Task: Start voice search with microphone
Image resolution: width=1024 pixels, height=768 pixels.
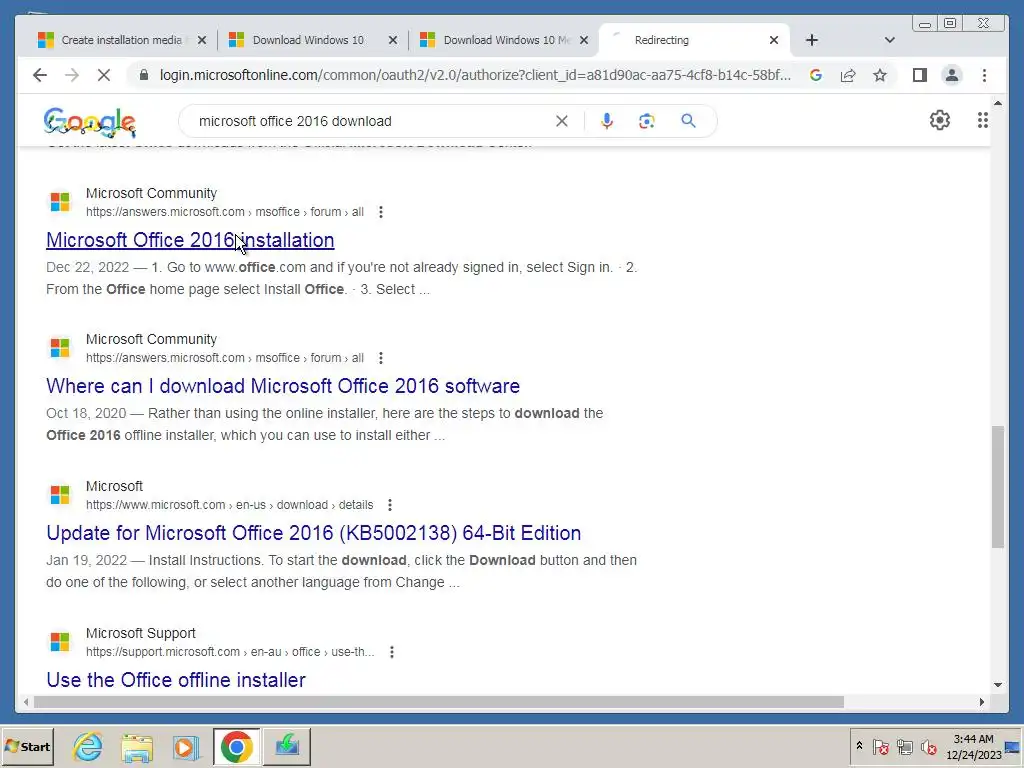Action: tap(607, 121)
